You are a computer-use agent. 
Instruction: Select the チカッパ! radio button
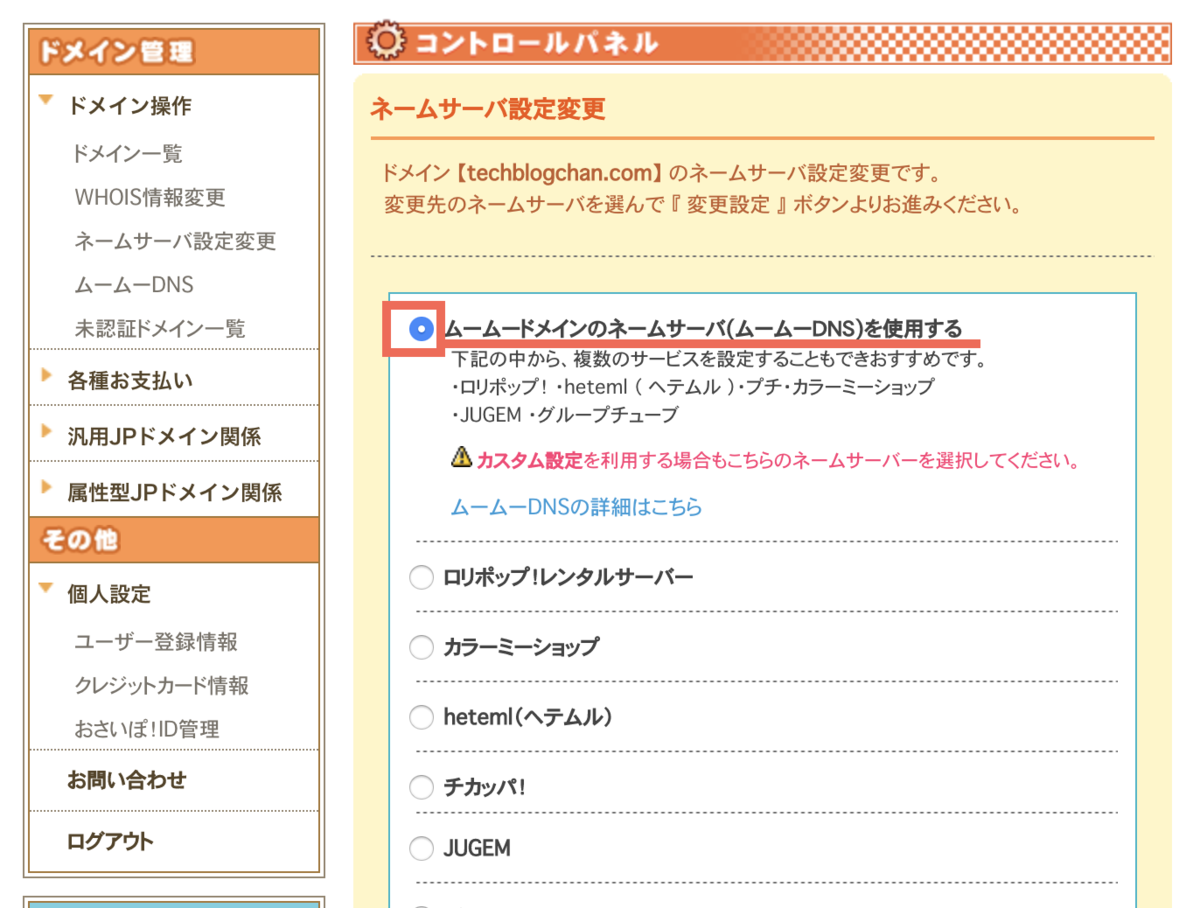(421, 787)
